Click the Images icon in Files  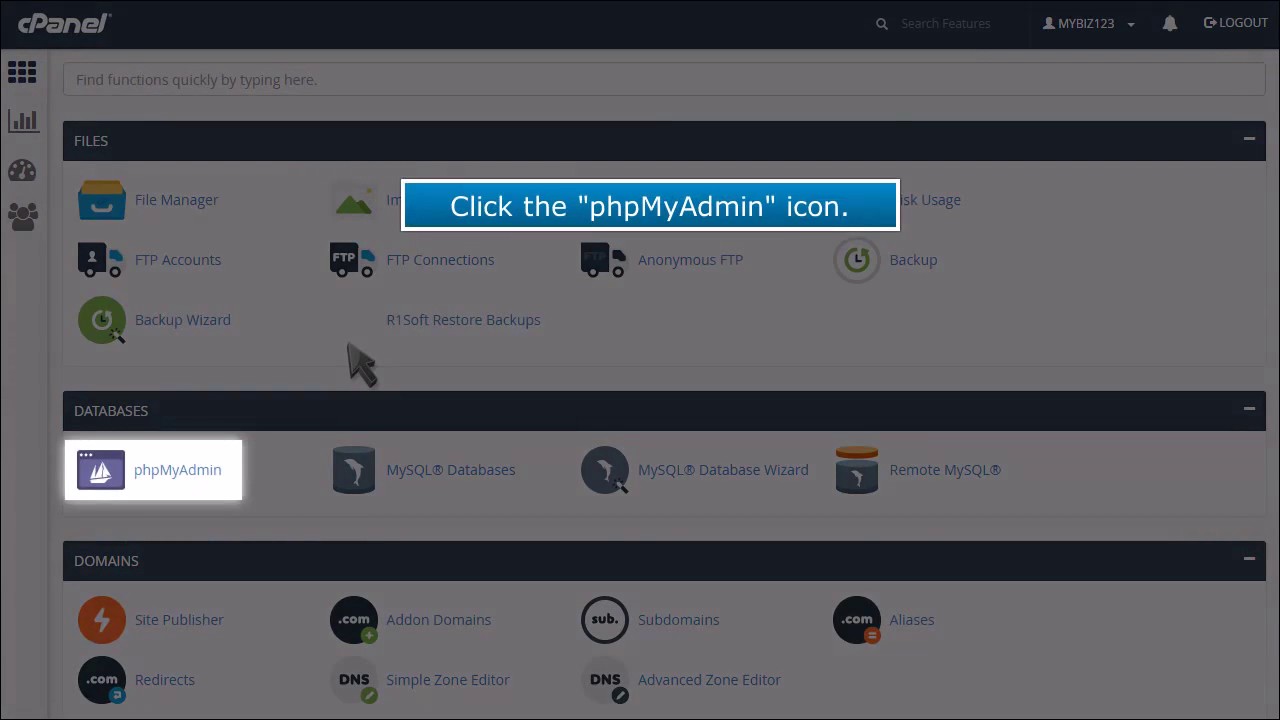click(x=353, y=200)
